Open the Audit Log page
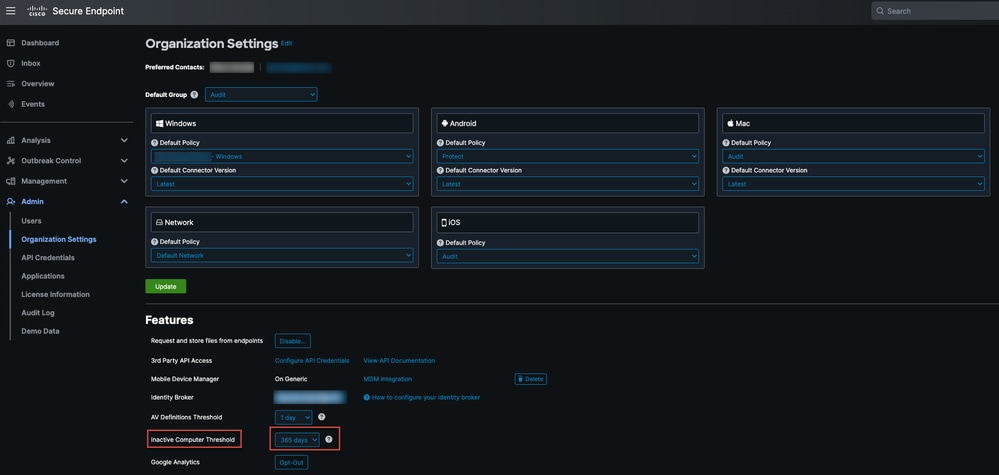This screenshot has height=475, width=999. tap(38, 313)
